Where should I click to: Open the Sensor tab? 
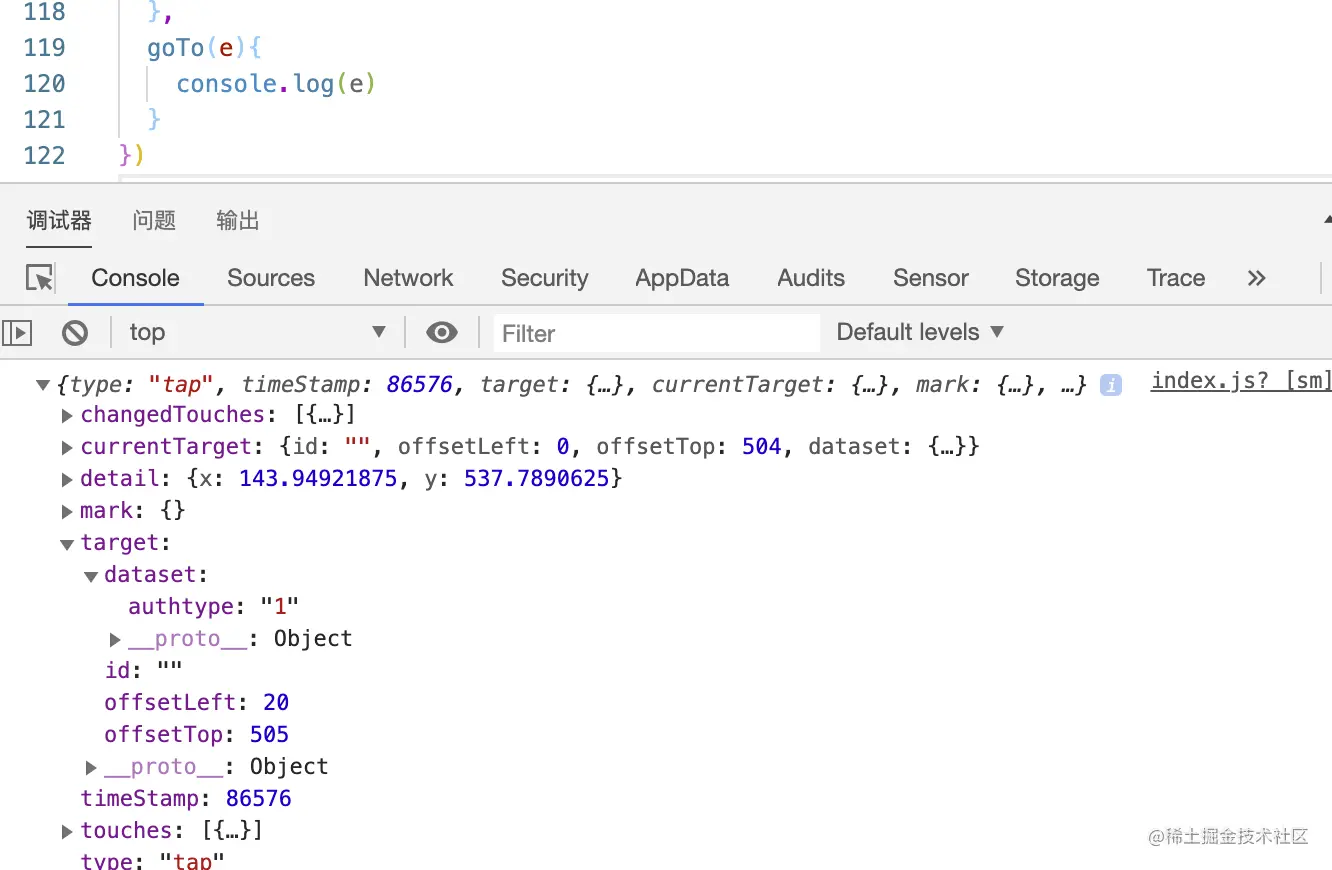931,278
